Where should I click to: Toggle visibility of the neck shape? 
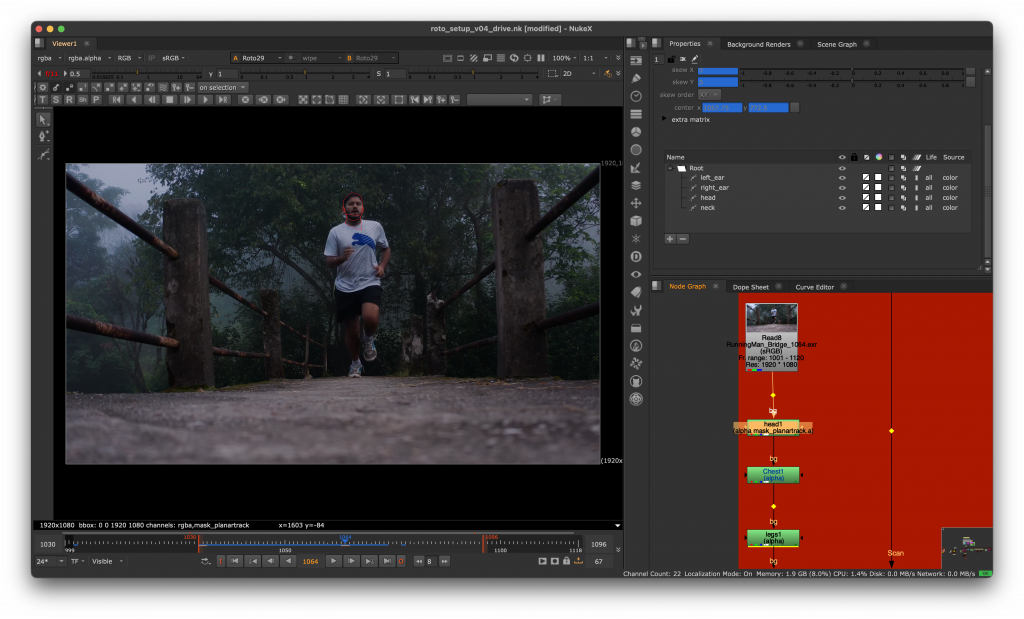[842, 208]
